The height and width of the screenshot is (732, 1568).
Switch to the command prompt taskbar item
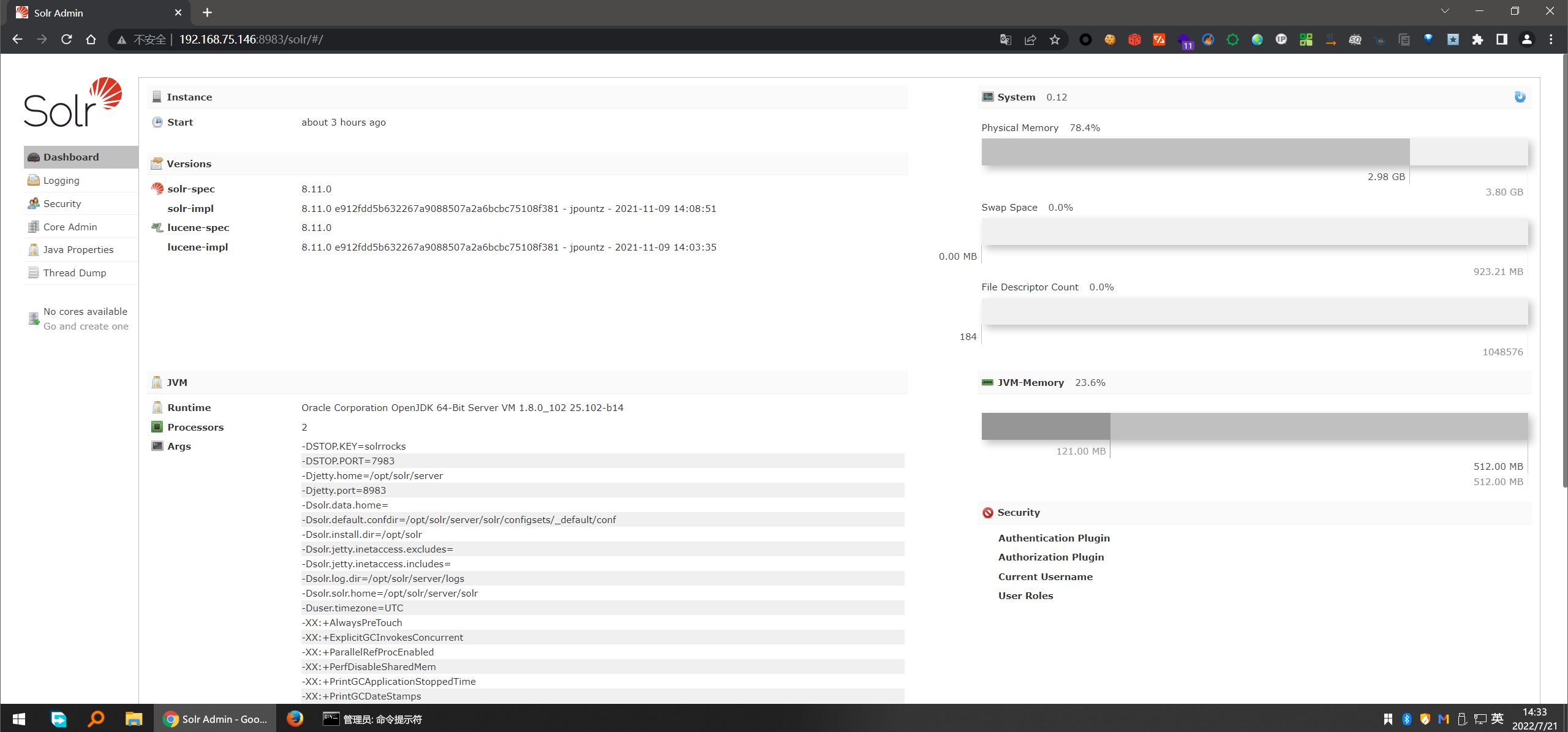(374, 719)
